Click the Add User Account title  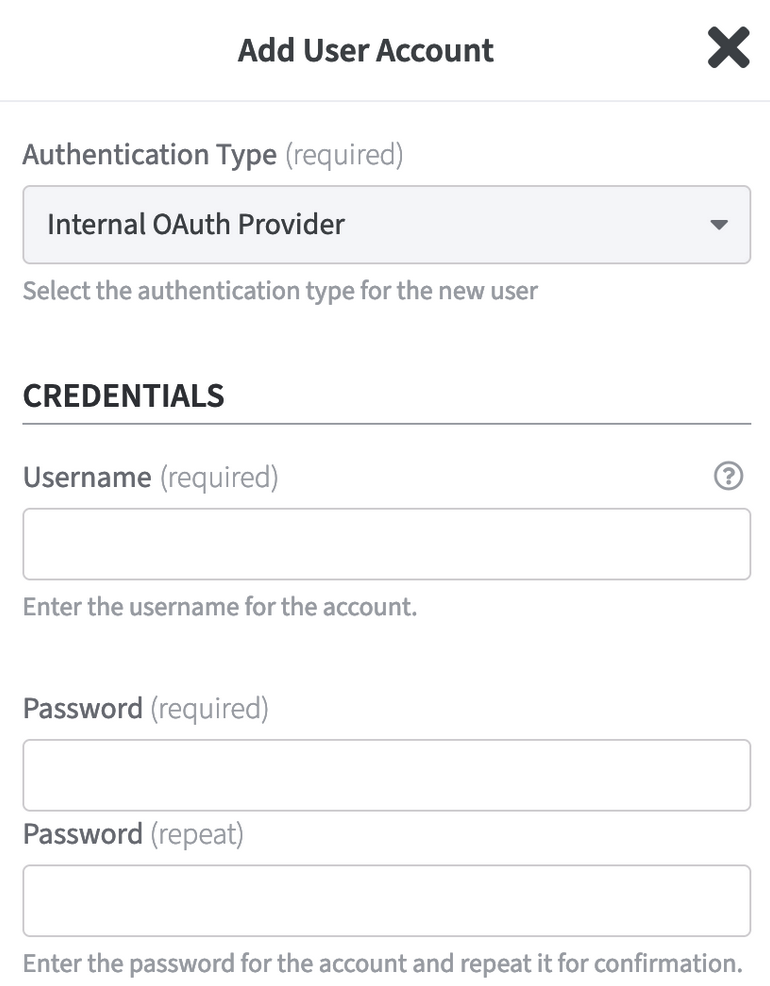(x=366, y=50)
